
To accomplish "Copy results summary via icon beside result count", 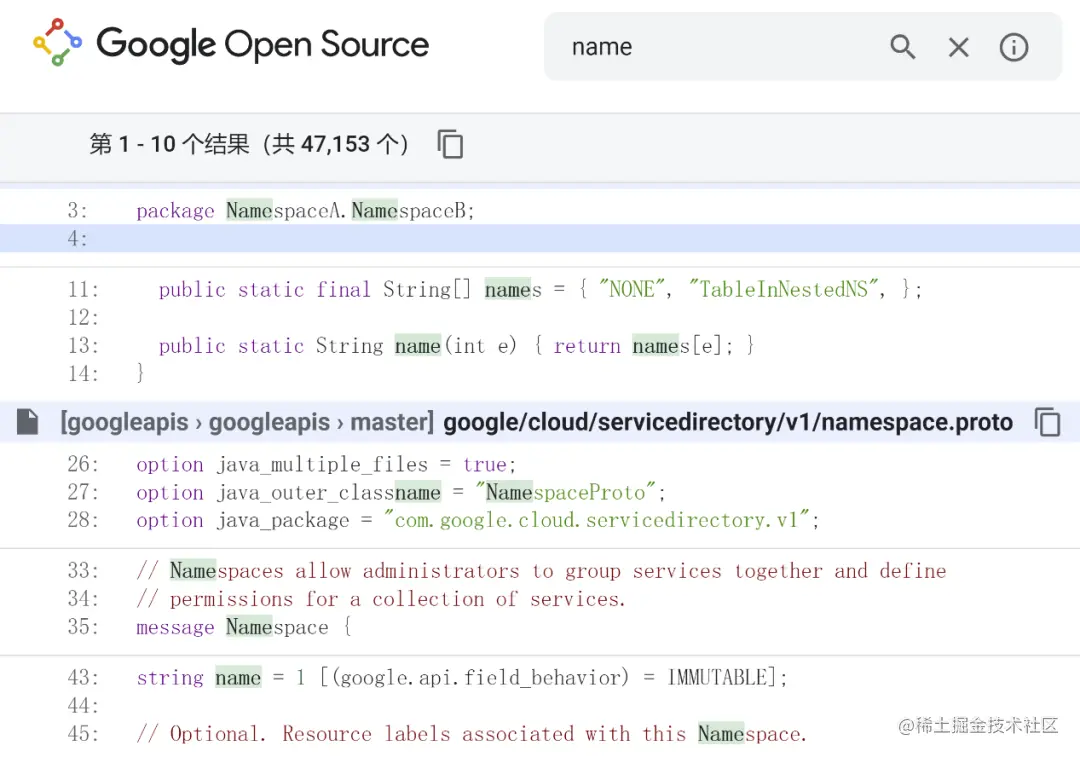I will click(450, 144).
